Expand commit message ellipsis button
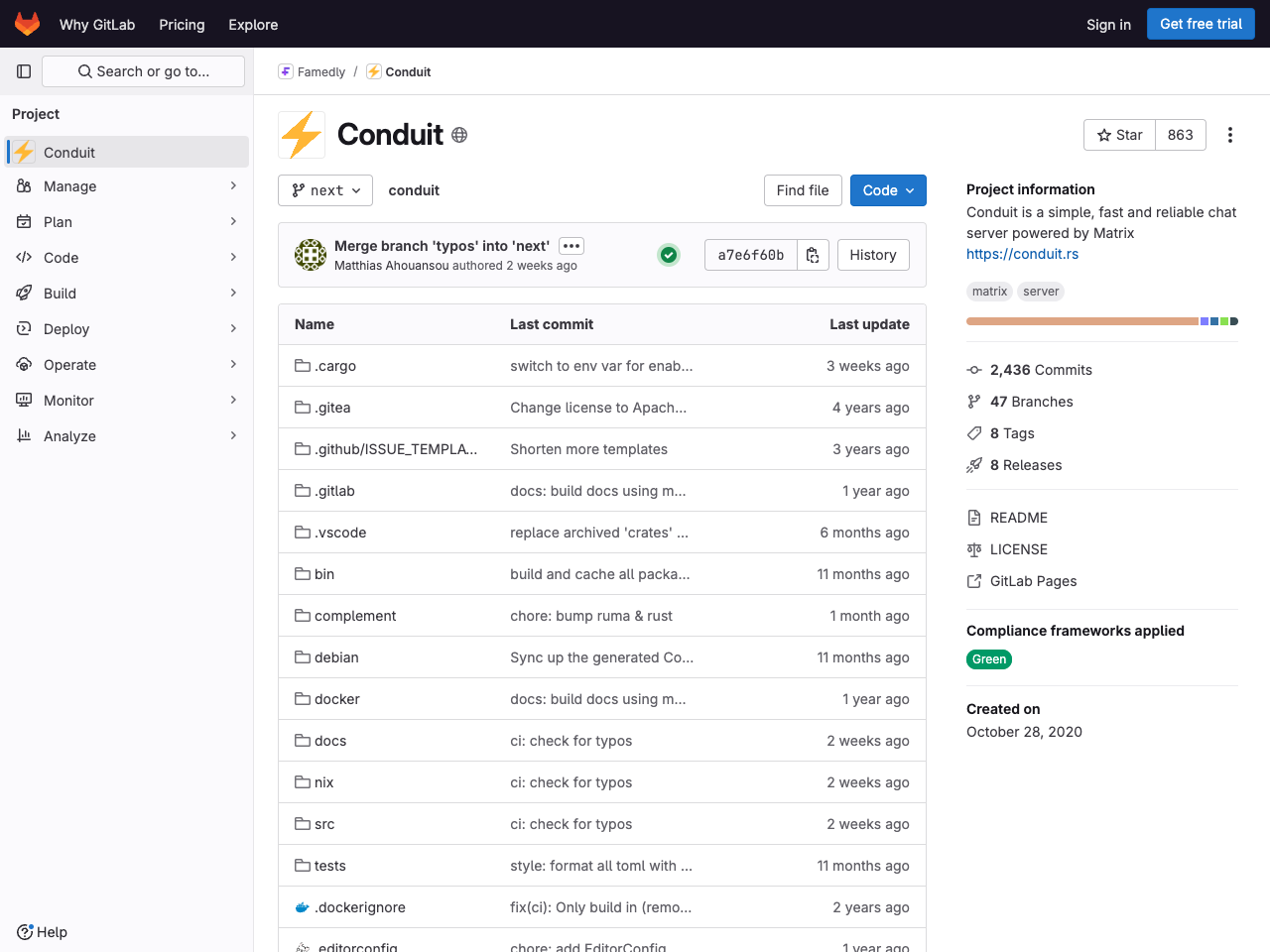1270x952 pixels. click(571, 246)
